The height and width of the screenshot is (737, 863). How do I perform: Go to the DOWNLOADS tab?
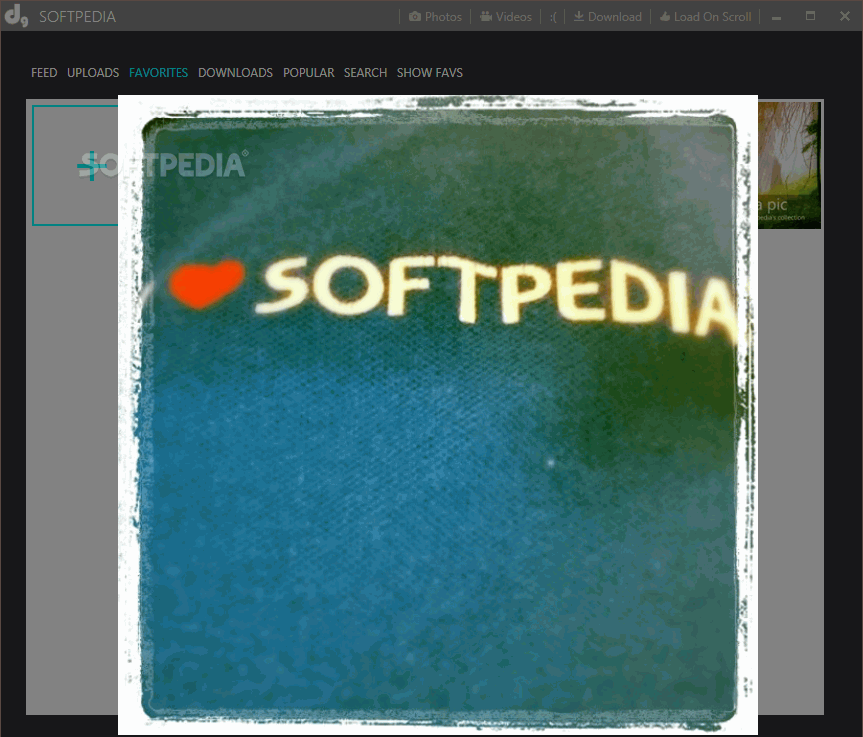click(x=236, y=73)
